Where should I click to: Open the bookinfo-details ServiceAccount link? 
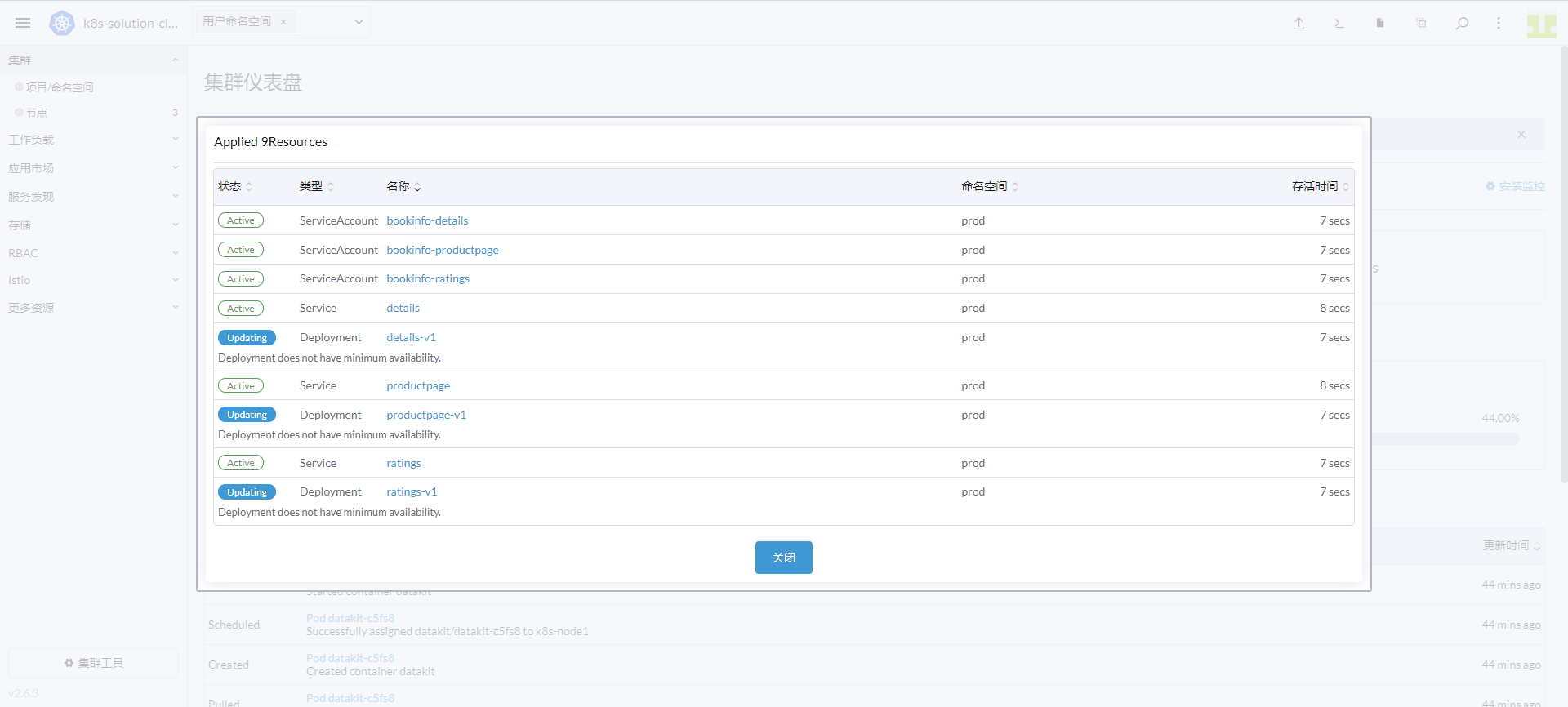pyautogui.click(x=427, y=220)
